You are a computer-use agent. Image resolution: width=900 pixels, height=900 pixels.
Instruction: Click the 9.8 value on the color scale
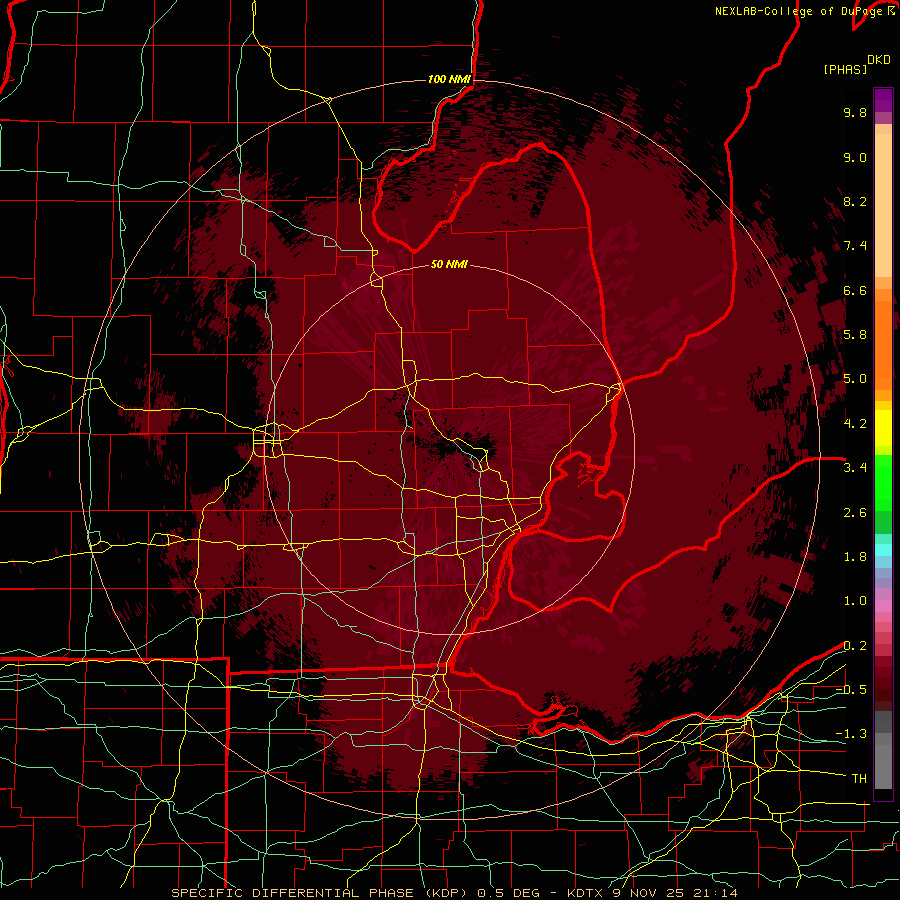(x=855, y=112)
